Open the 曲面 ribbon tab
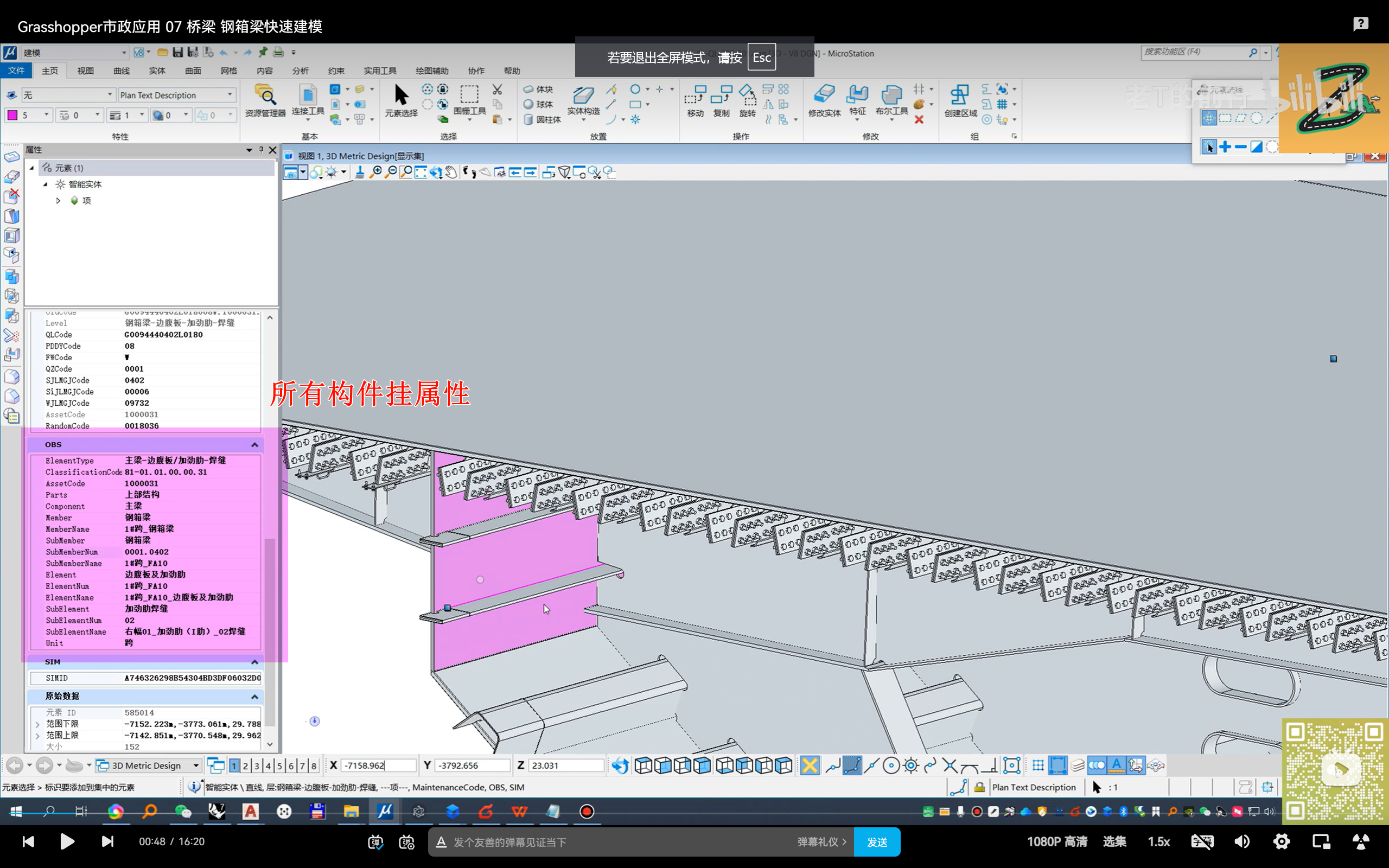 pyautogui.click(x=193, y=71)
